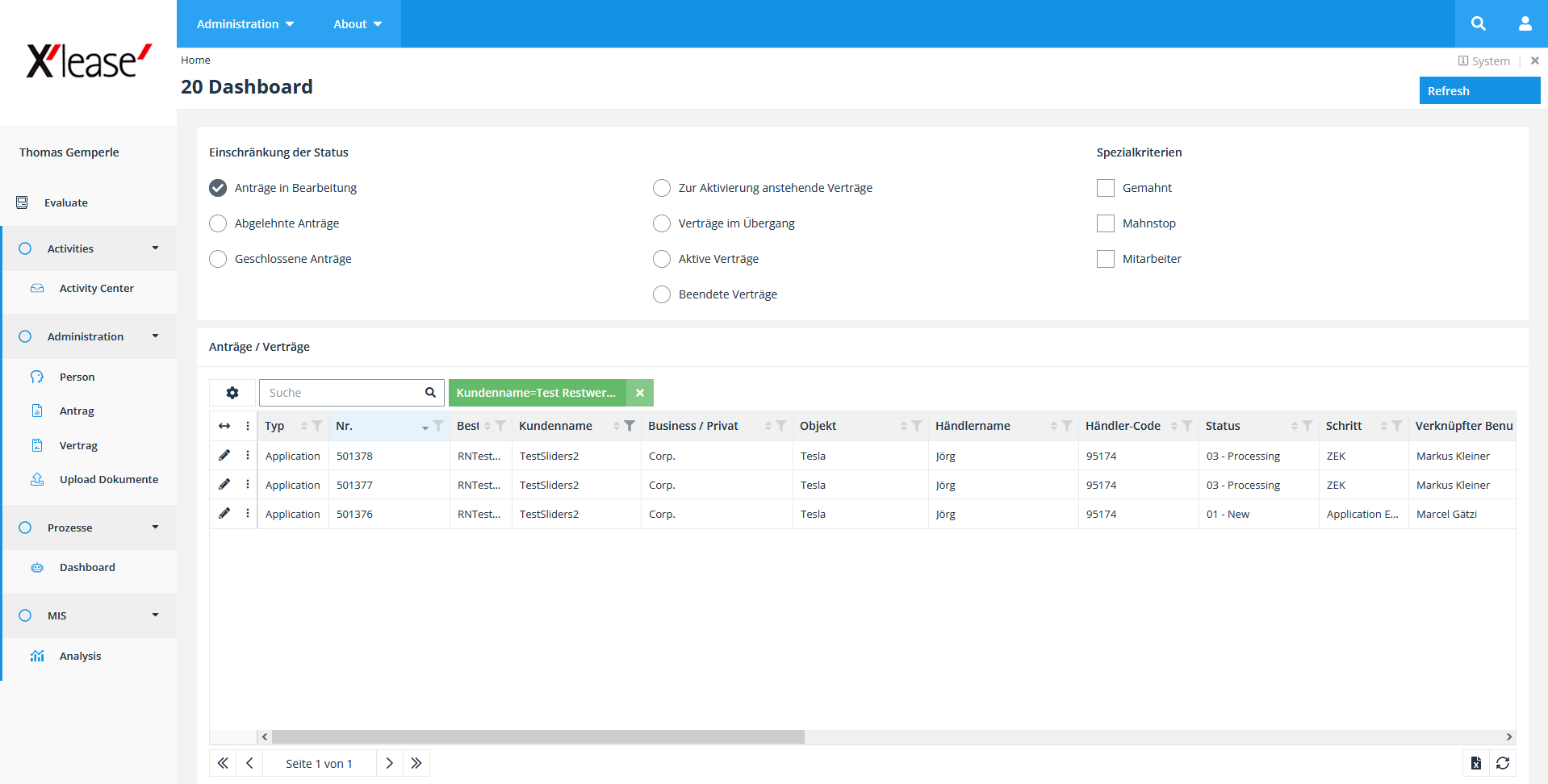This screenshot has height=784, width=1548.
Task: Open row menu for application 501378
Action: (x=248, y=456)
